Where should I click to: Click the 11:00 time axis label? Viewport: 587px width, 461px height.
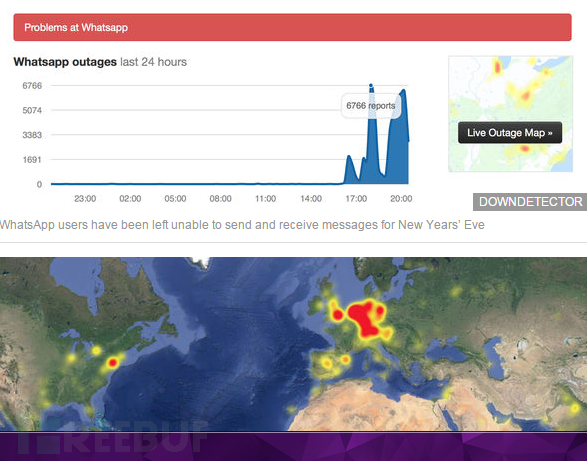coord(265,198)
